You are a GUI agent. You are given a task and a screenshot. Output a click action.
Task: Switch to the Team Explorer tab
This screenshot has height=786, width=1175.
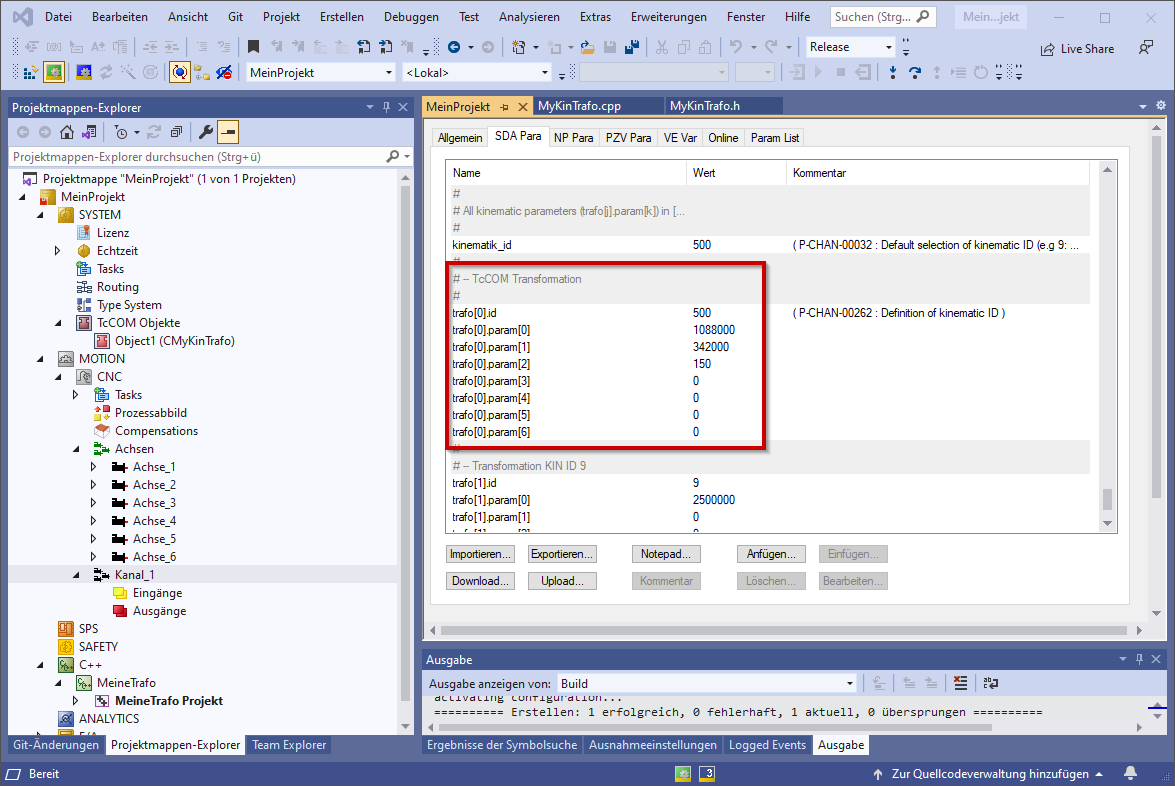[x=289, y=745]
